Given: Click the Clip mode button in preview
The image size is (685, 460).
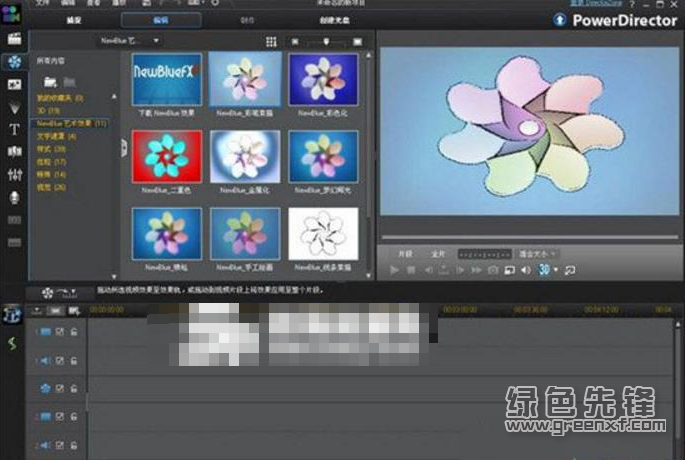Looking at the screenshot, I should click(405, 254).
